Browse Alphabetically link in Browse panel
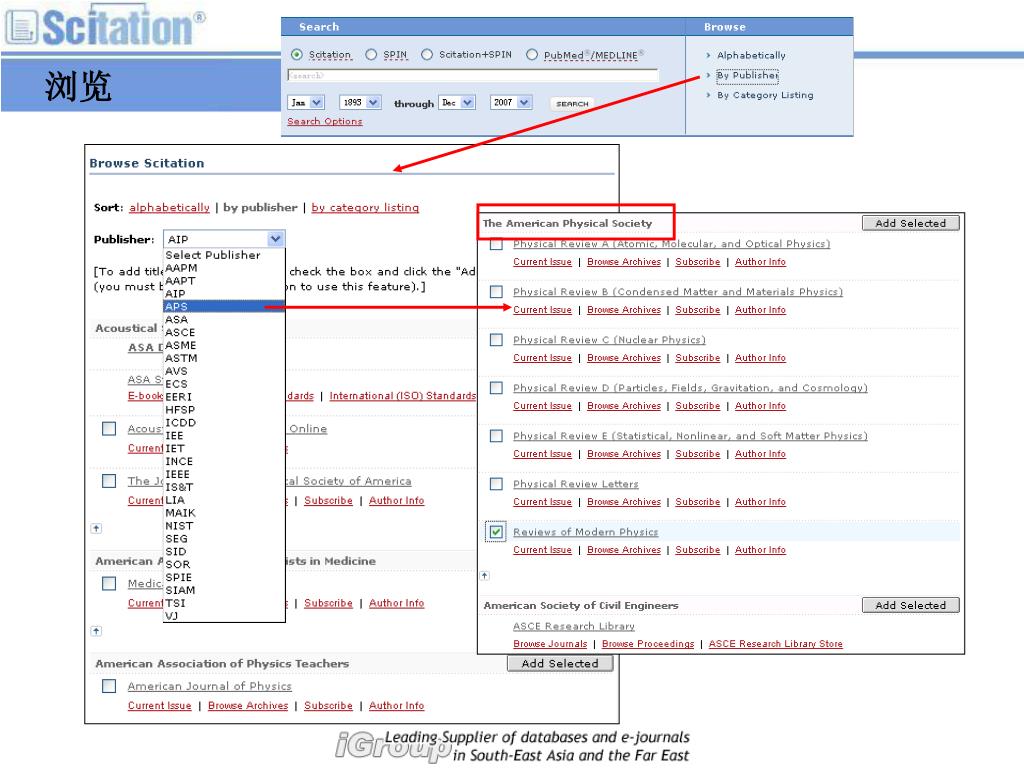Image resolution: width=1024 pixels, height=768 pixels. (751, 56)
